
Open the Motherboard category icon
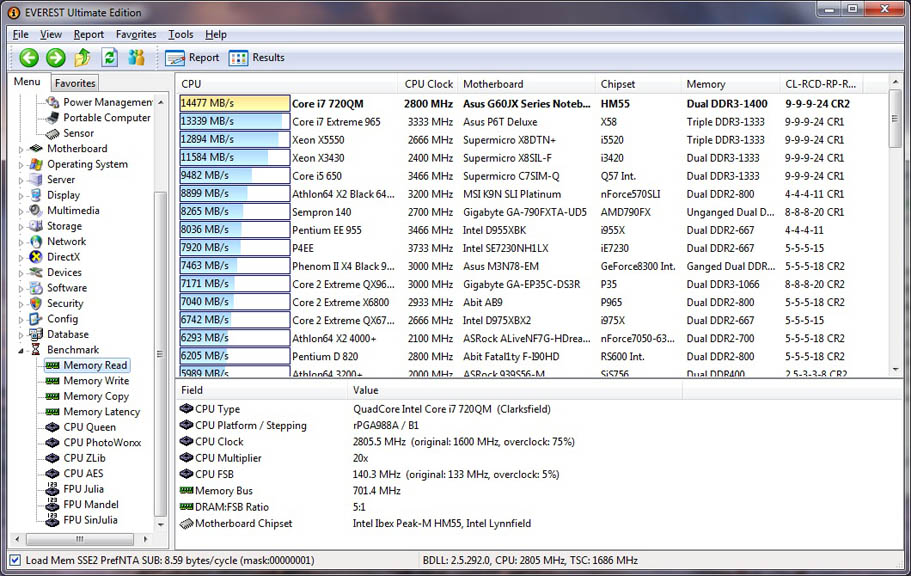(36, 149)
